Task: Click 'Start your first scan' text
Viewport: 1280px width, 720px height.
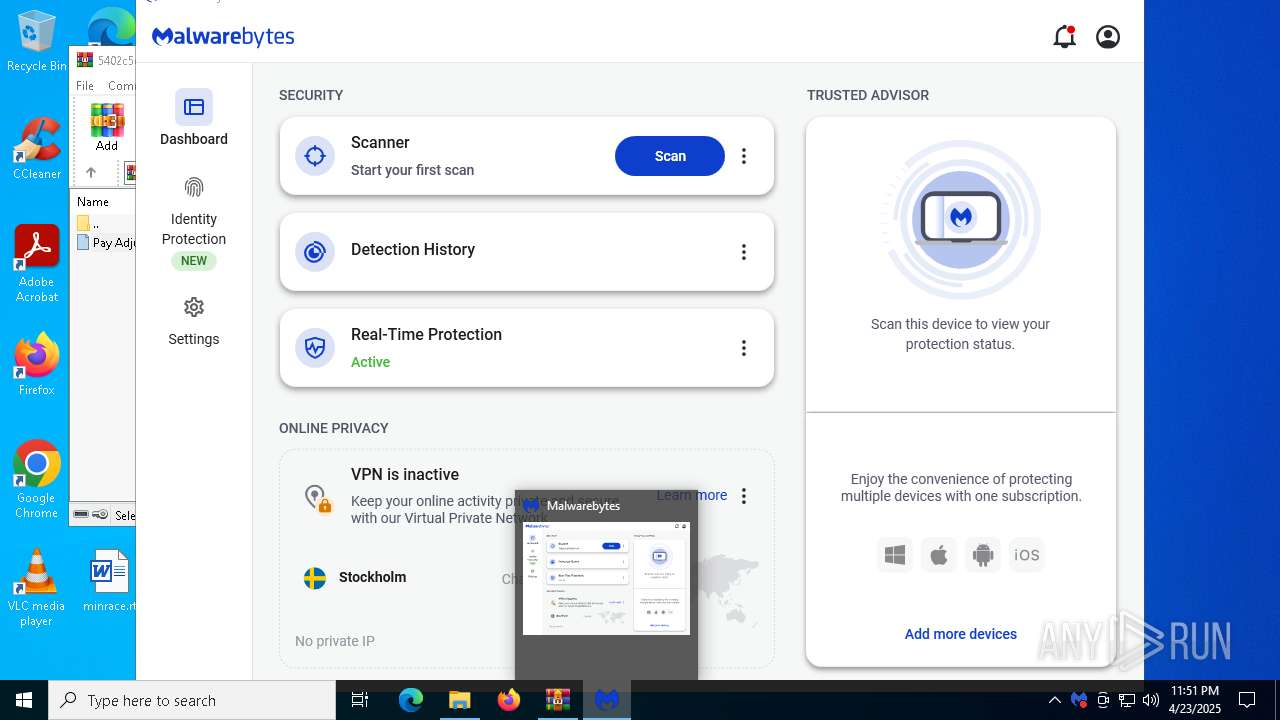Action: pos(412,170)
